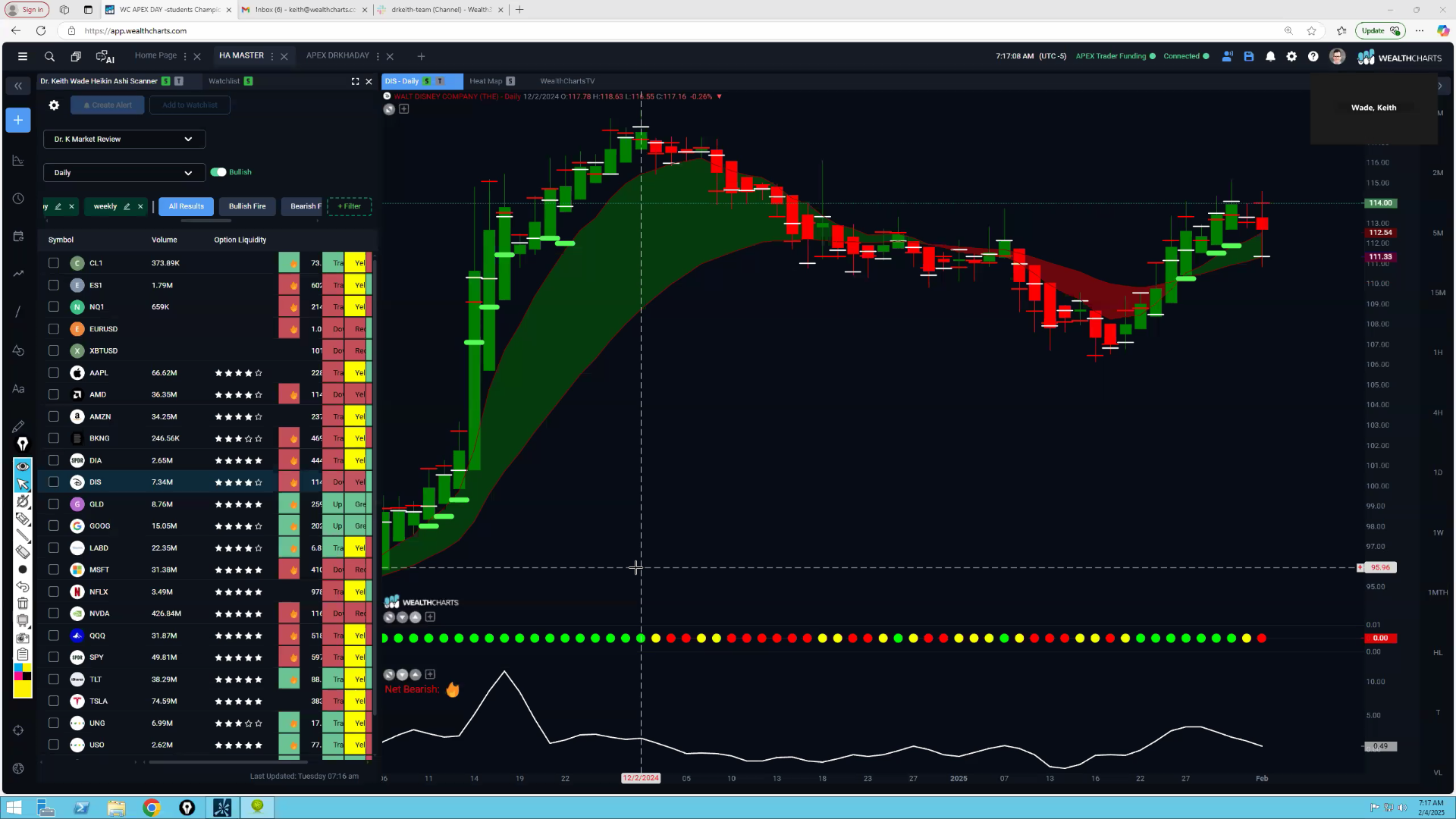The width and height of the screenshot is (1456, 819).
Task: Check the NVDA row checkbox
Action: click(x=53, y=613)
